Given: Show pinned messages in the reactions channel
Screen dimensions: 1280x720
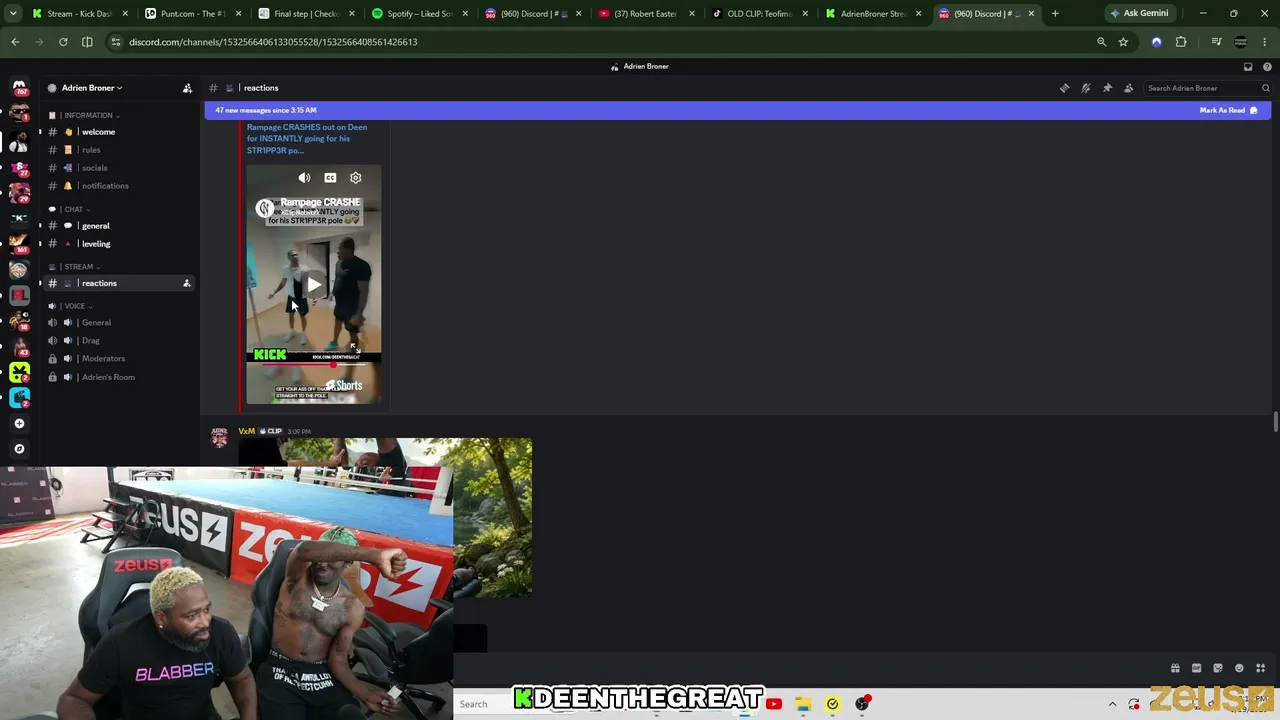Looking at the screenshot, I should [x=1107, y=88].
